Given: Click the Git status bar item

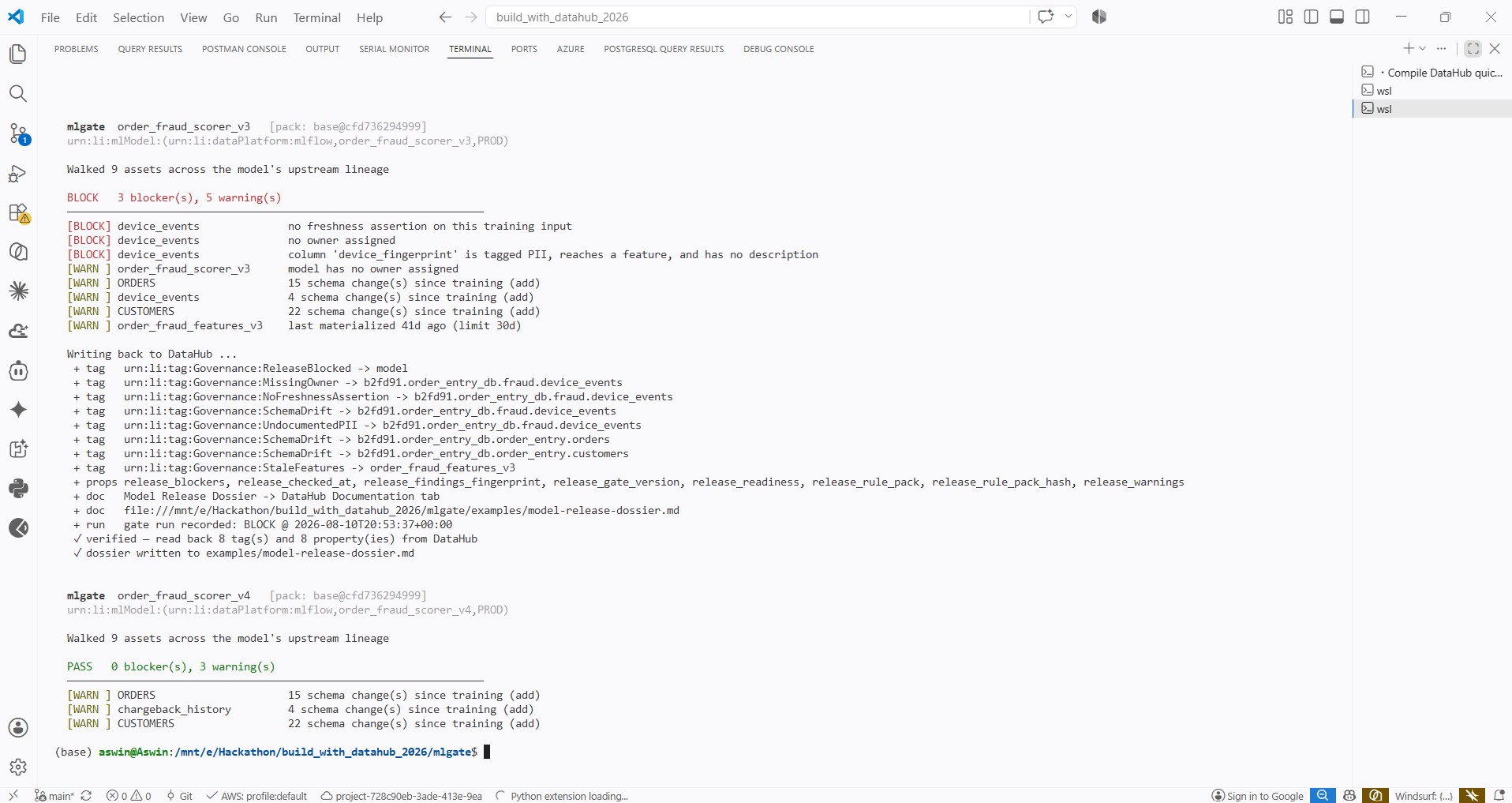Looking at the screenshot, I should pos(179,796).
